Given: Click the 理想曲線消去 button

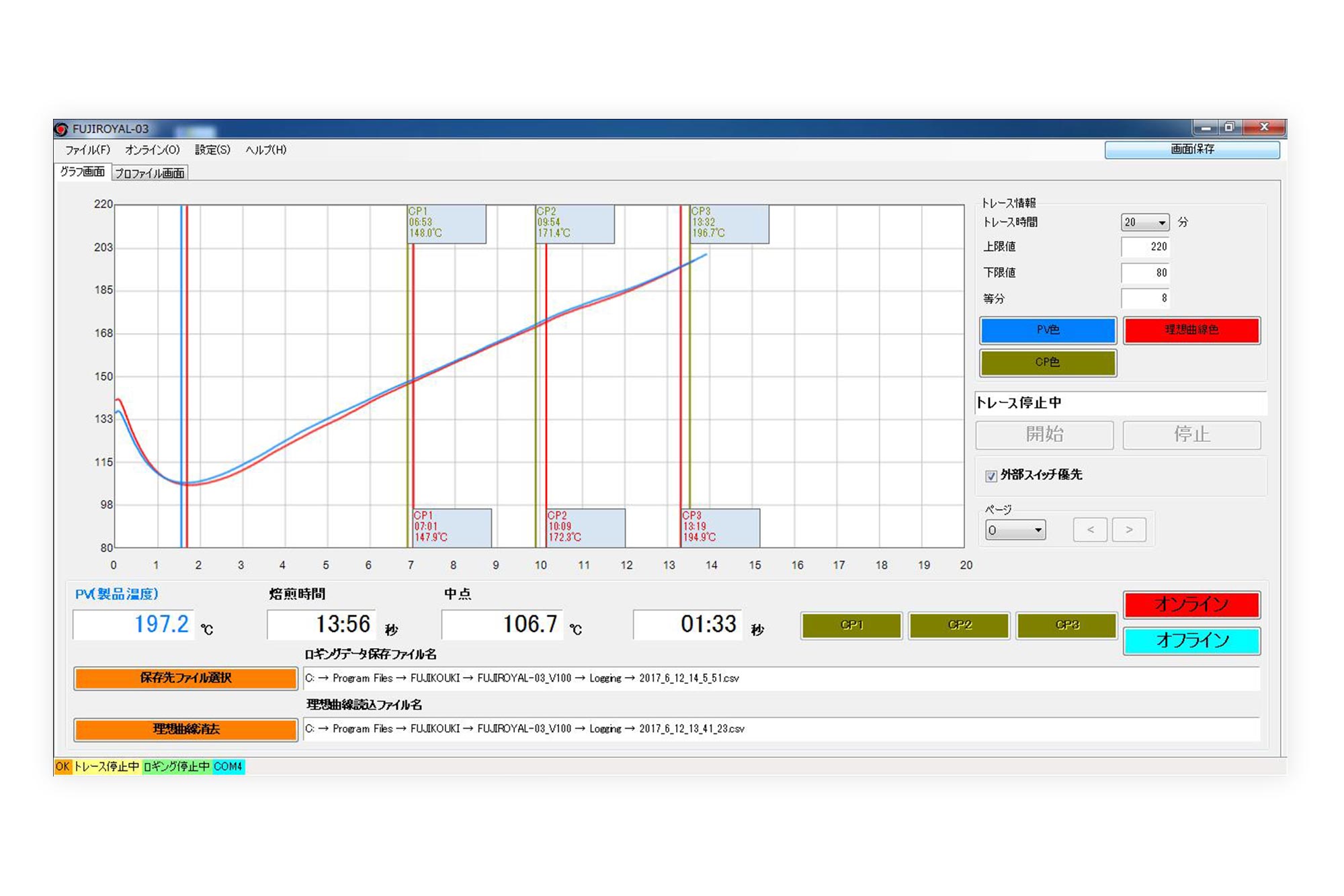Looking at the screenshot, I should 185,729.
